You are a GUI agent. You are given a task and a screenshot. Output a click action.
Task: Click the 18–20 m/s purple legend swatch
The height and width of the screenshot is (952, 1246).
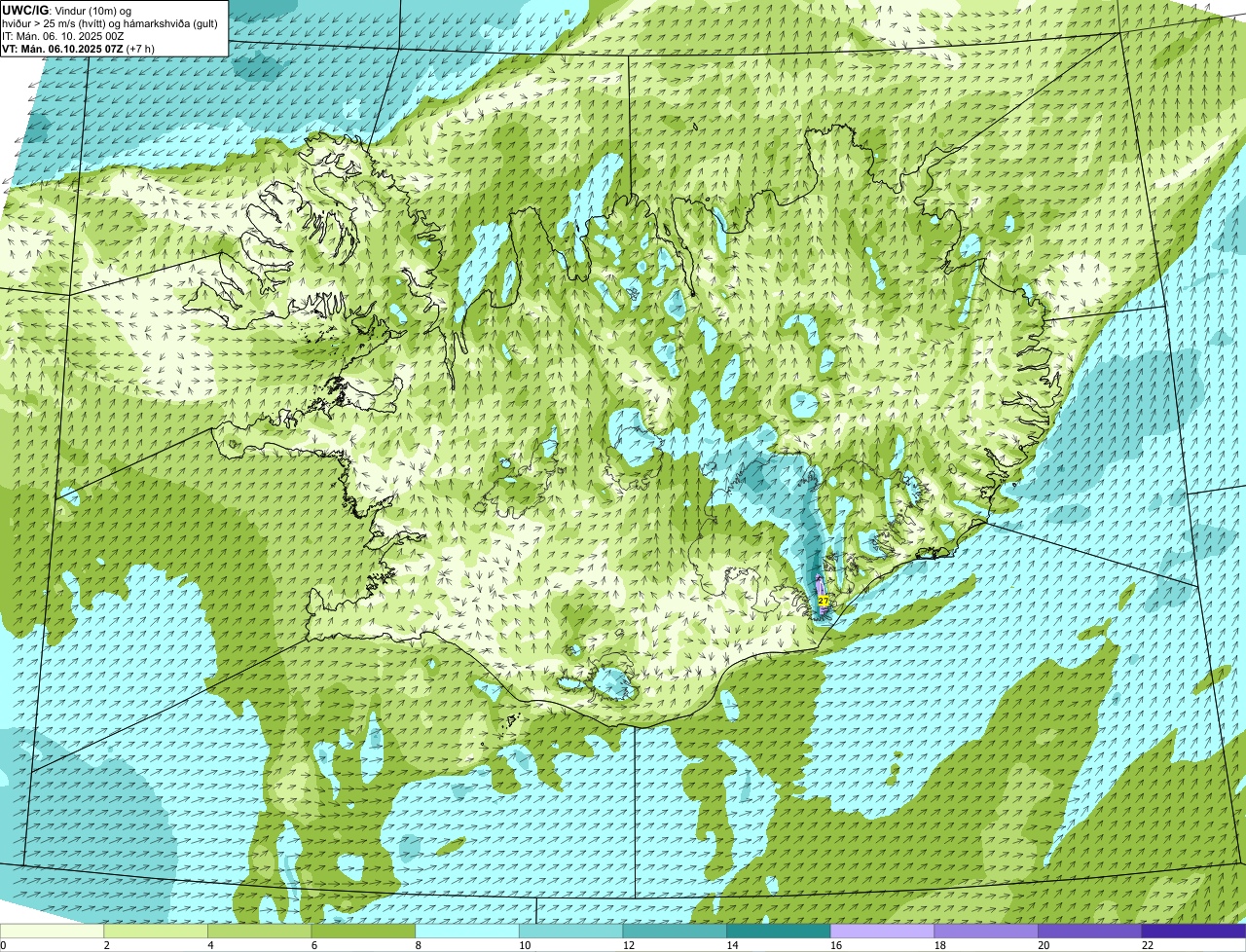tap(986, 932)
